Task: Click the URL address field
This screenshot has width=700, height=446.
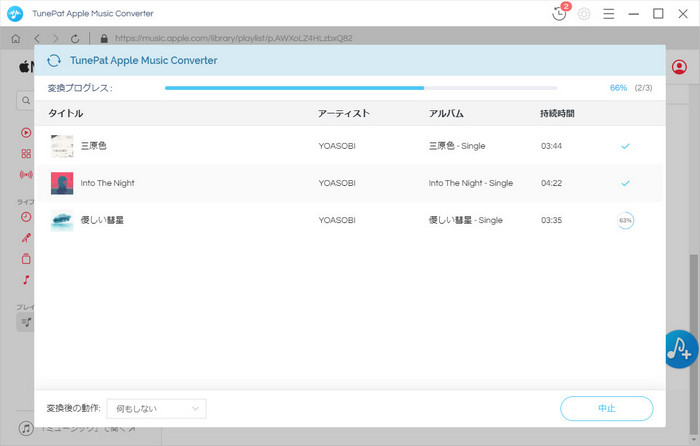Action: [233, 38]
